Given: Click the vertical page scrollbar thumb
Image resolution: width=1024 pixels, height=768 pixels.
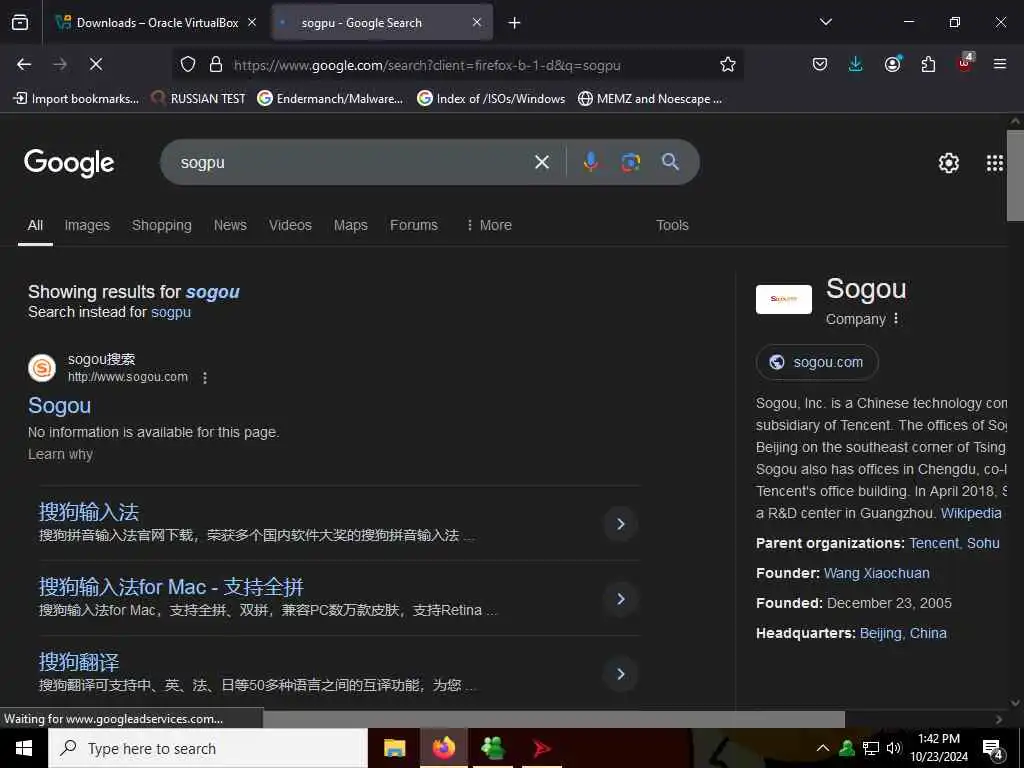Looking at the screenshot, I should (x=1015, y=175).
